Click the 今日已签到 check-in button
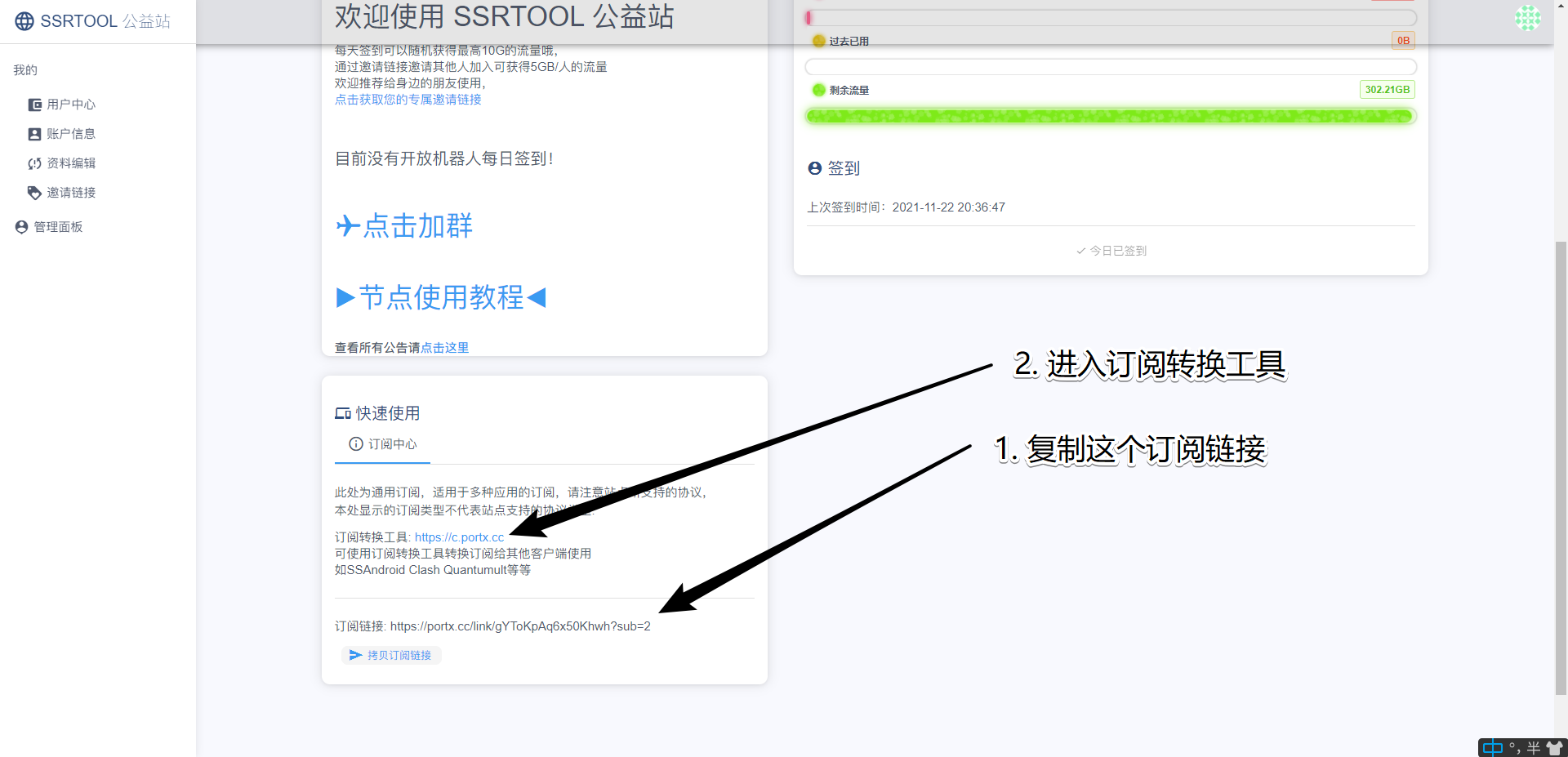 click(x=1111, y=251)
